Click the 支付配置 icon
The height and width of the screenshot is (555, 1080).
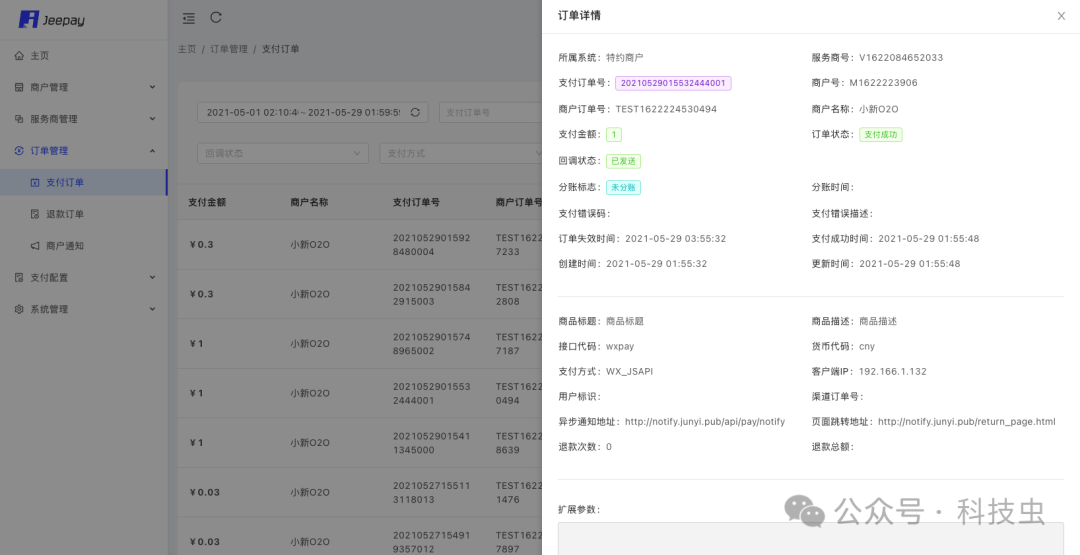point(19,278)
